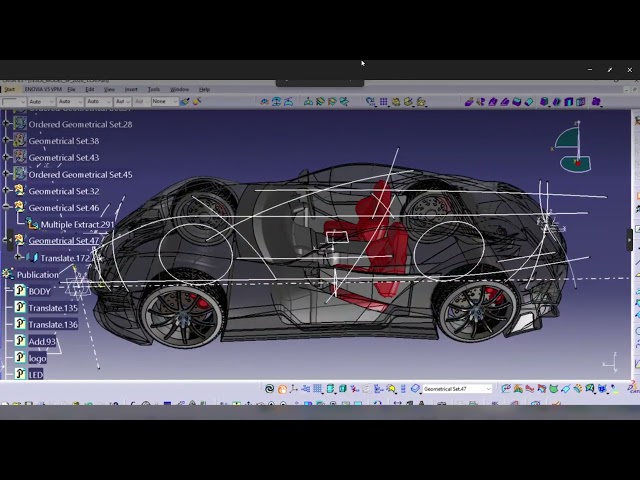Select the Publication node

[x=38, y=275]
